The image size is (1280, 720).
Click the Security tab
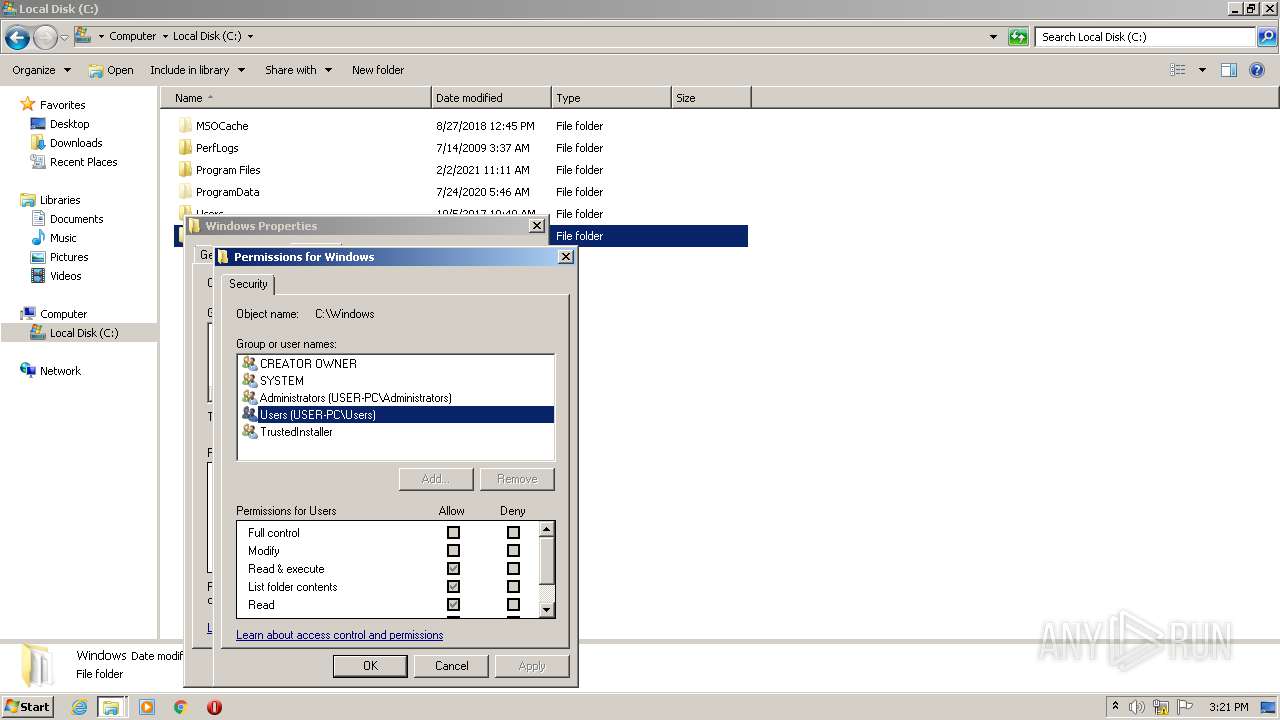(248, 284)
